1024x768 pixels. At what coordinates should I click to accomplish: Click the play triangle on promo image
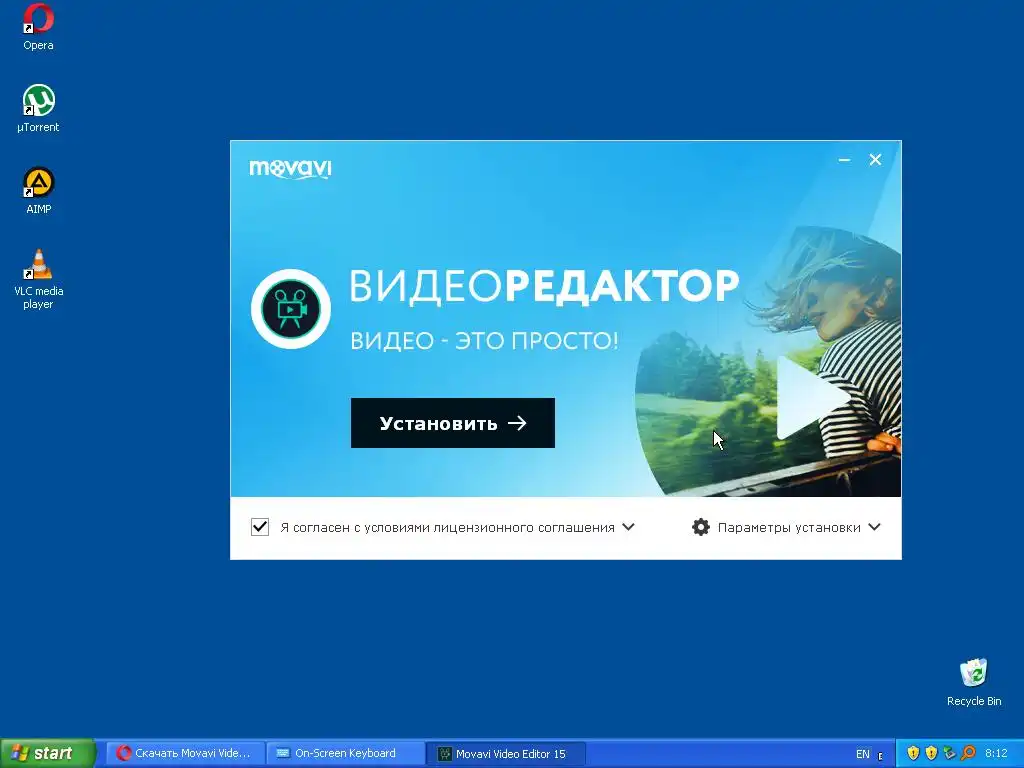[x=813, y=397]
